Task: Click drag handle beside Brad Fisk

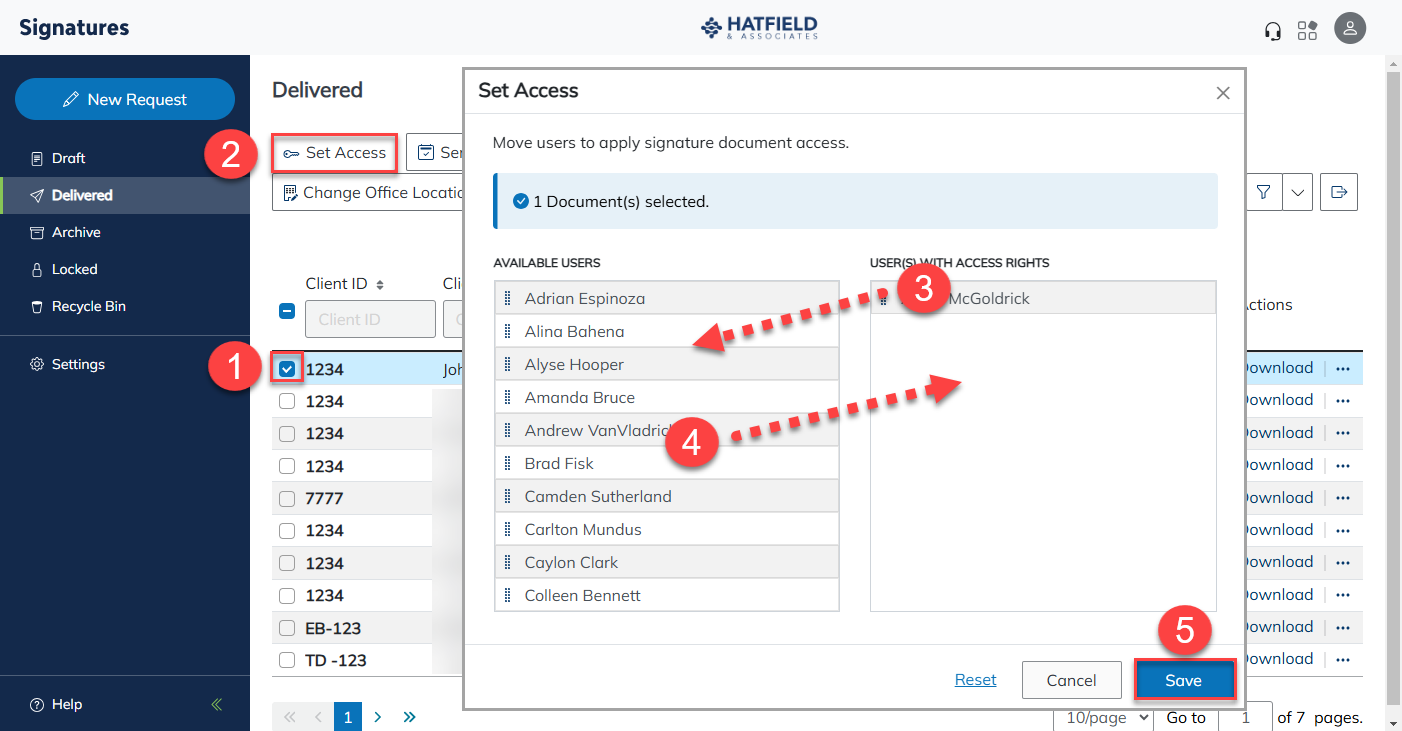Action: point(507,463)
